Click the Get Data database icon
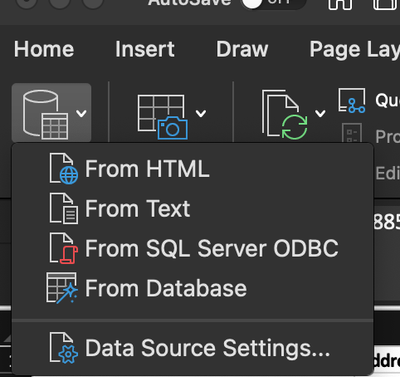 click(46, 114)
